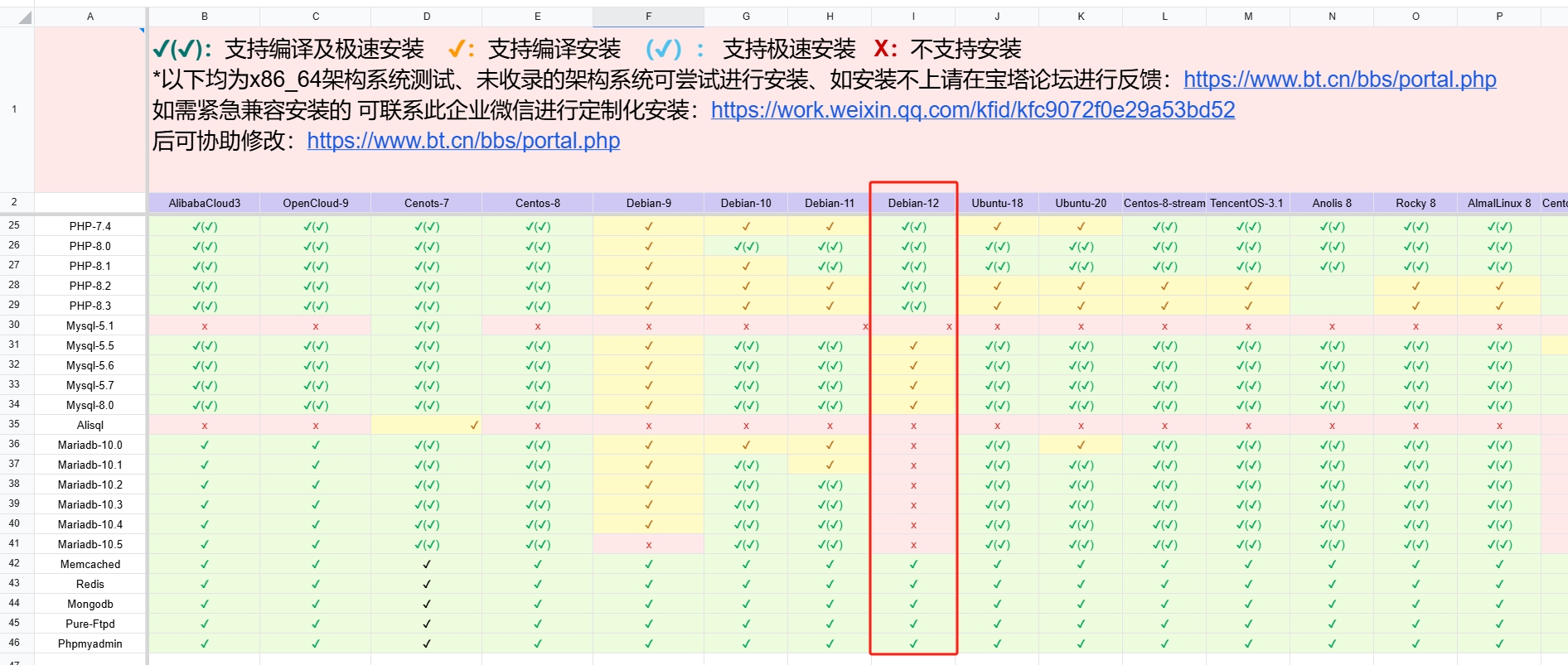Click the AlibabaCloud3 header cell
The height and width of the screenshot is (665, 1568).
205,203
